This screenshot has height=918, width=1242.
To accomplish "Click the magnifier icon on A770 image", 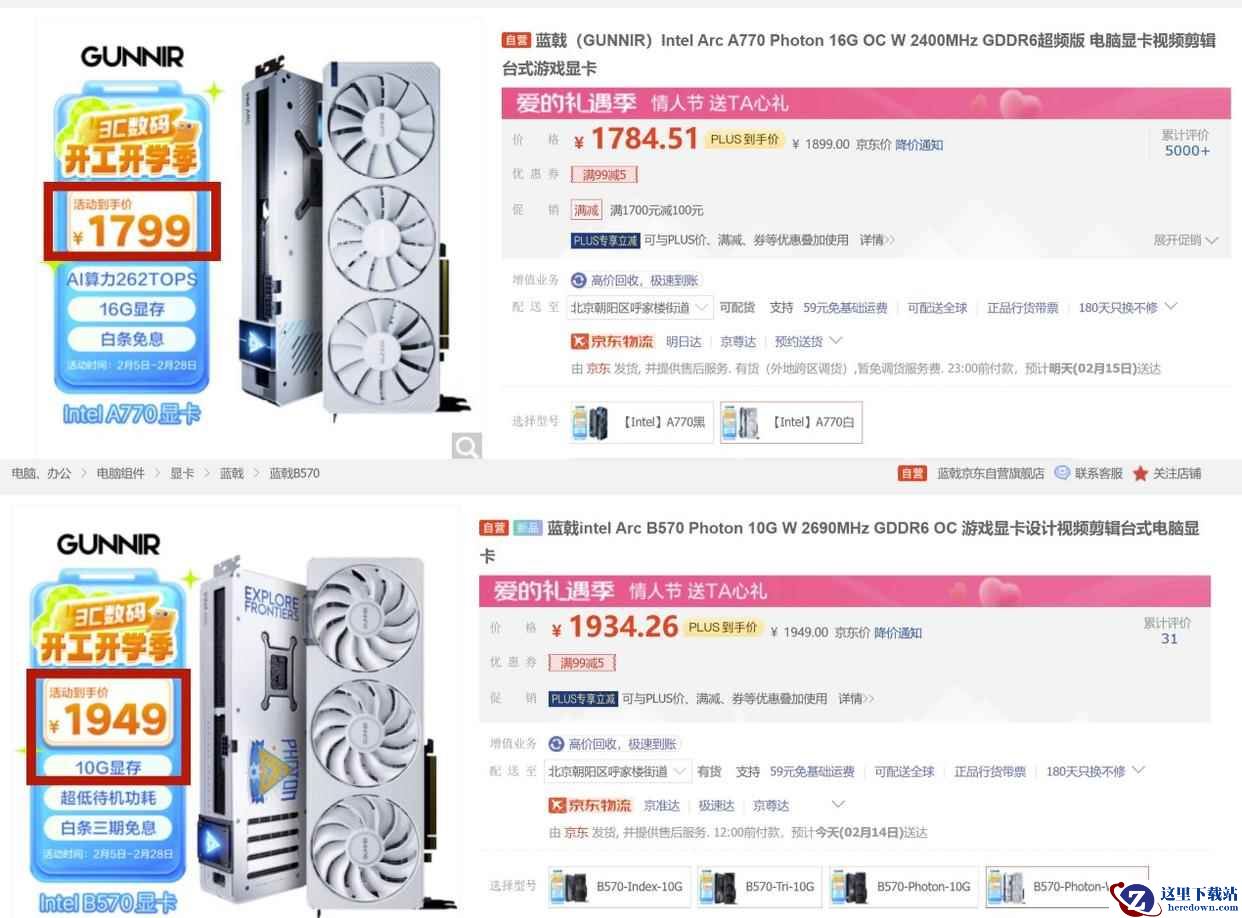I will coord(466,447).
